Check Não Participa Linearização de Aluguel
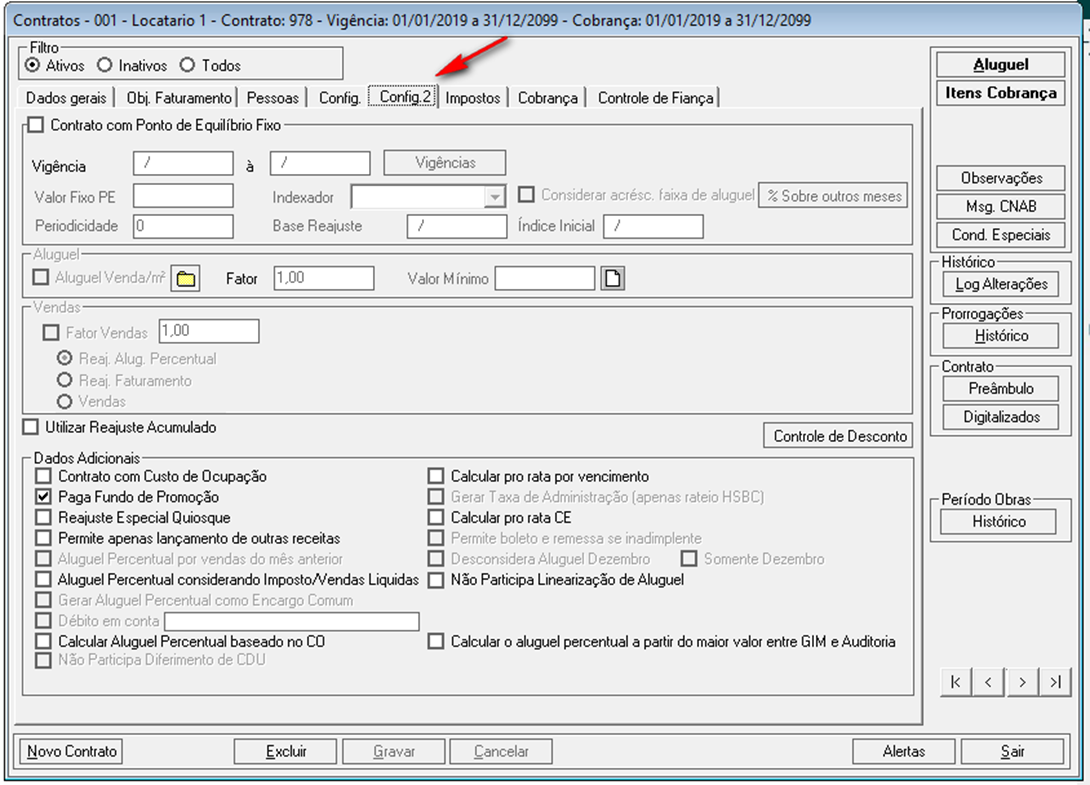Screen dimensions: 1090x785 click(x=436, y=580)
